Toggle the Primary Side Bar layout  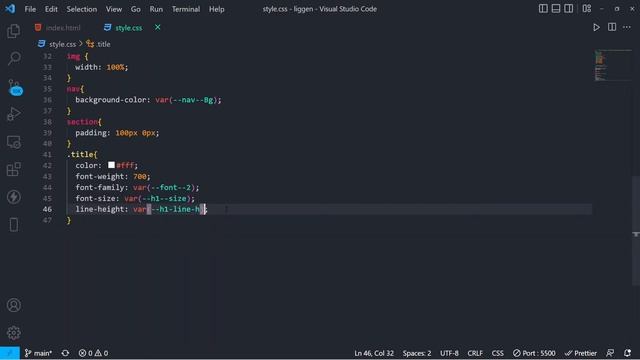[x=543, y=9]
